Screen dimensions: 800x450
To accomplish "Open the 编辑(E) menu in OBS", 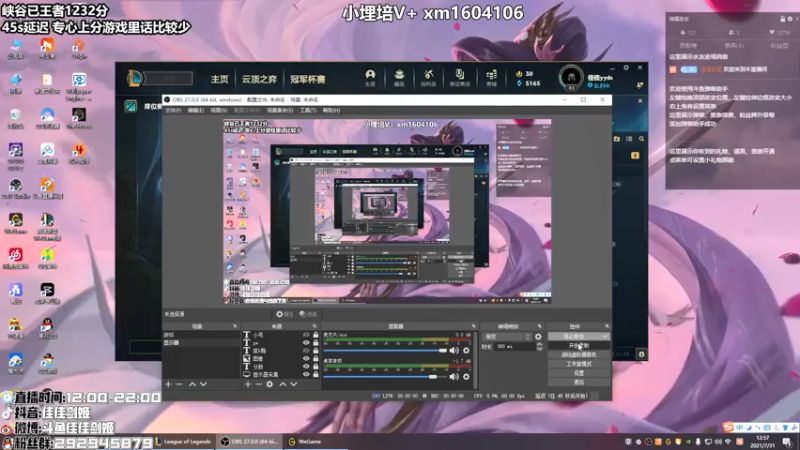I will [x=195, y=110].
